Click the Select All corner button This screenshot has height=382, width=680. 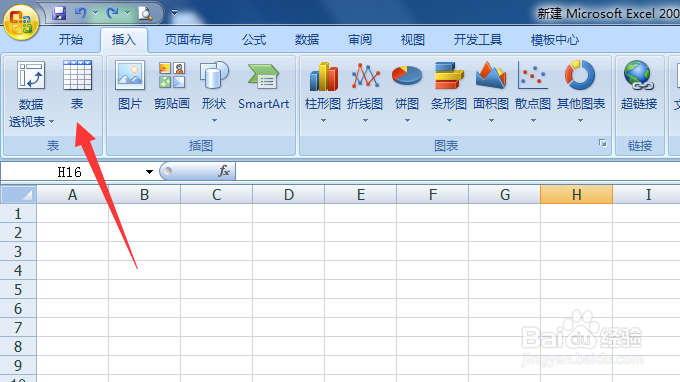click(18, 194)
